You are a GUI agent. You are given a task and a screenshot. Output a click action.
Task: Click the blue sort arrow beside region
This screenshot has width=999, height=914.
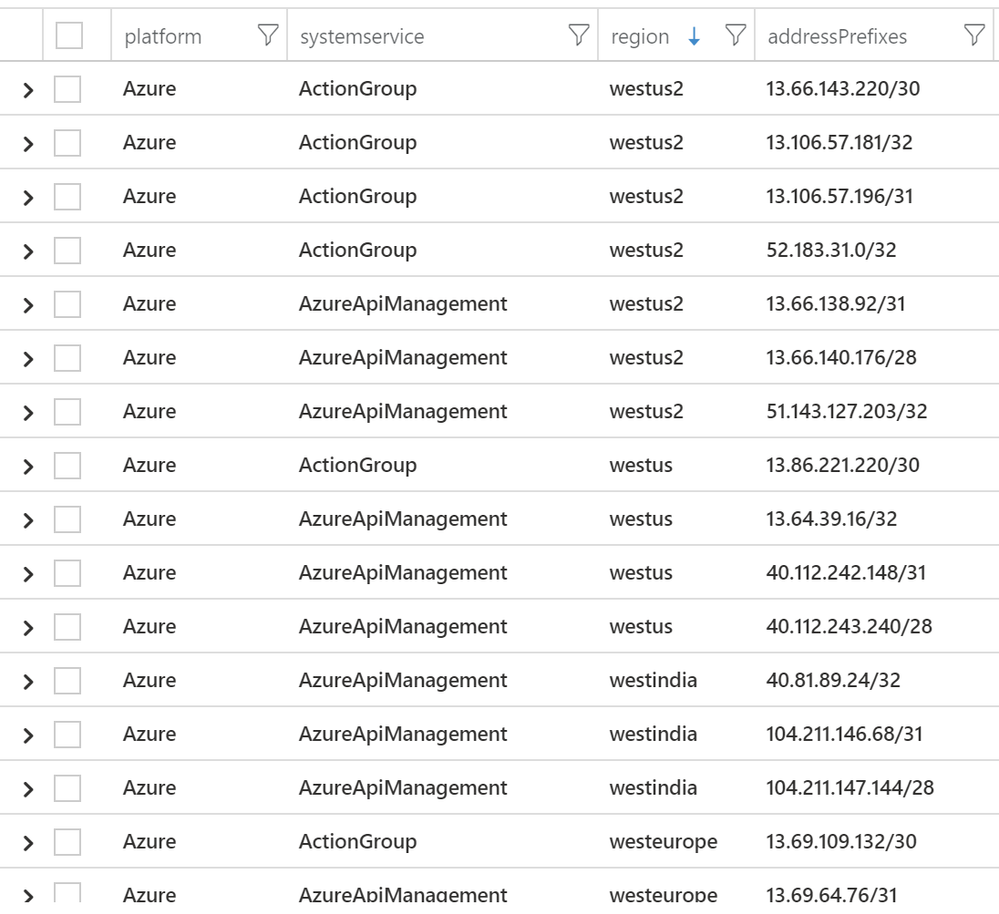[x=694, y=36]
